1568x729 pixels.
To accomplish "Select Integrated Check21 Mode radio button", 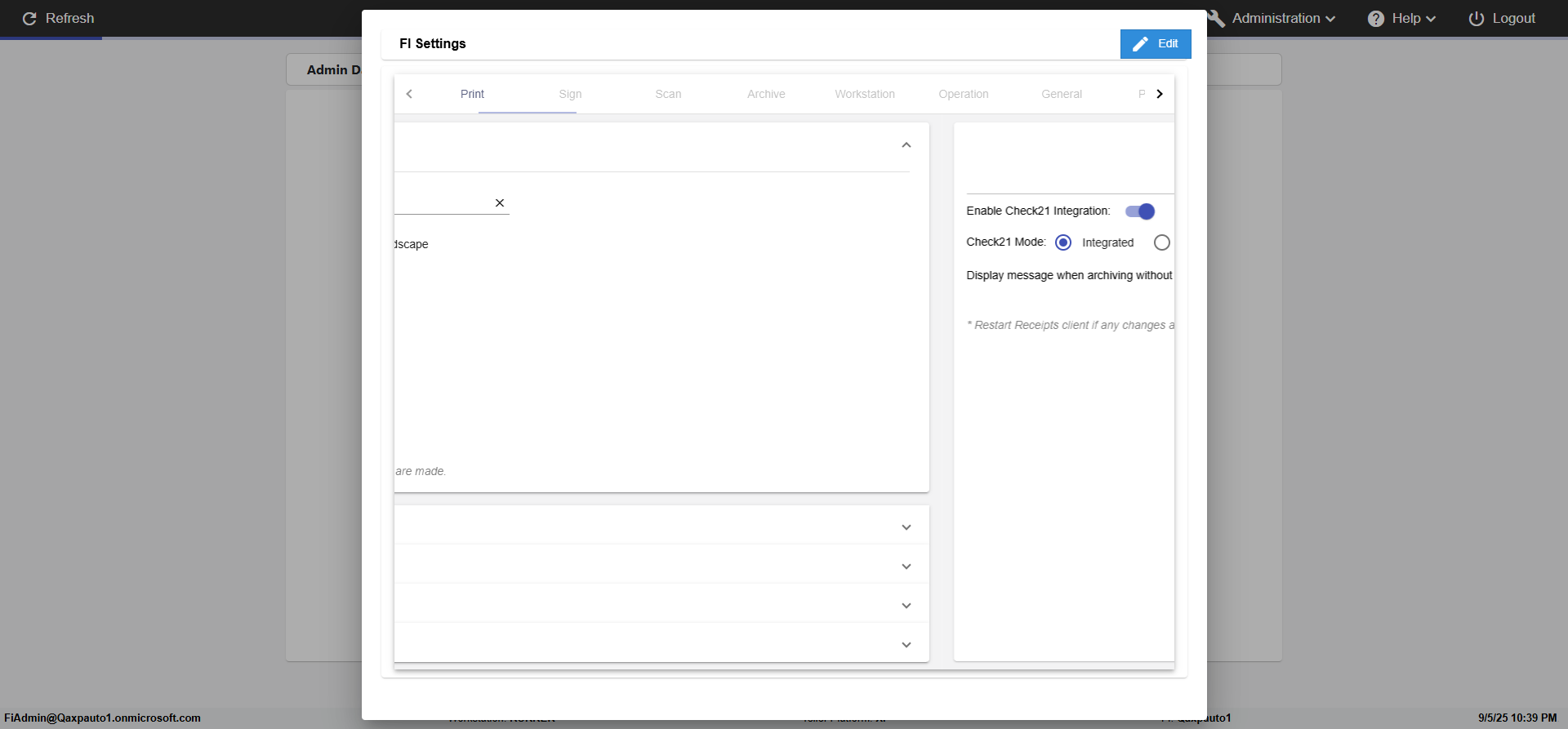I will click(1063, 242).
